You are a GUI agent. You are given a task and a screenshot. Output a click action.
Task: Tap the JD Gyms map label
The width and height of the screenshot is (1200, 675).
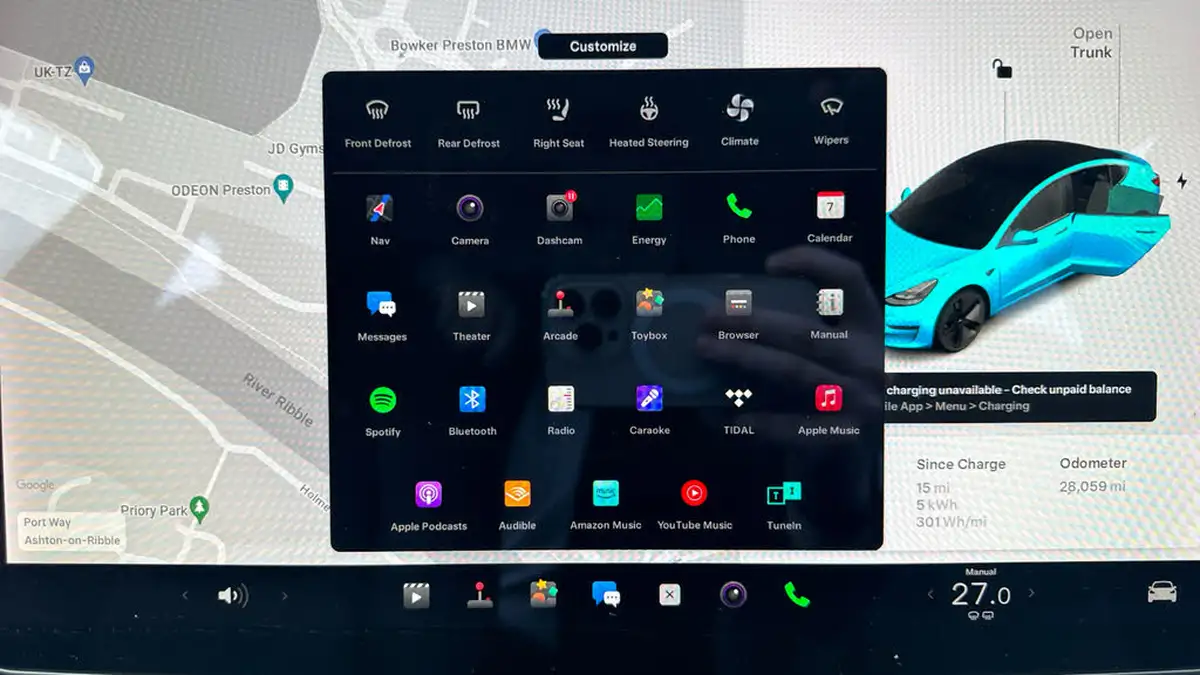(x=295, y=148)
